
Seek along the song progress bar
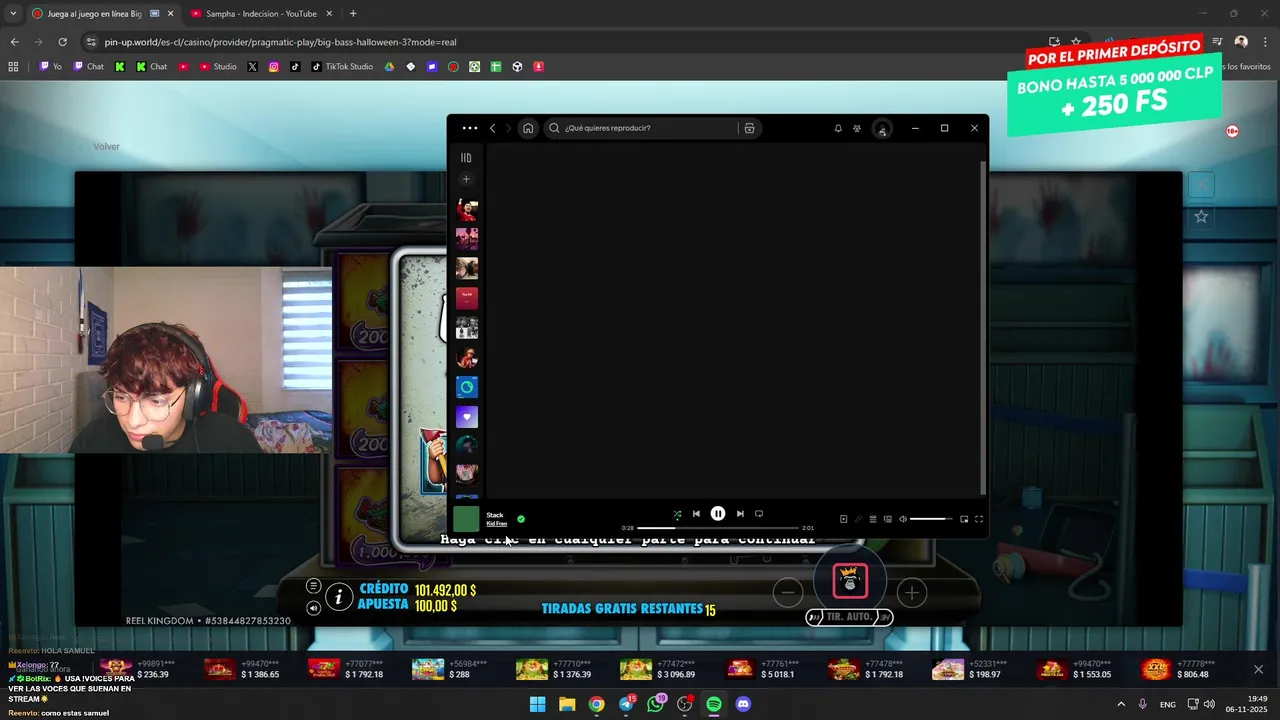tap(718, 528)
